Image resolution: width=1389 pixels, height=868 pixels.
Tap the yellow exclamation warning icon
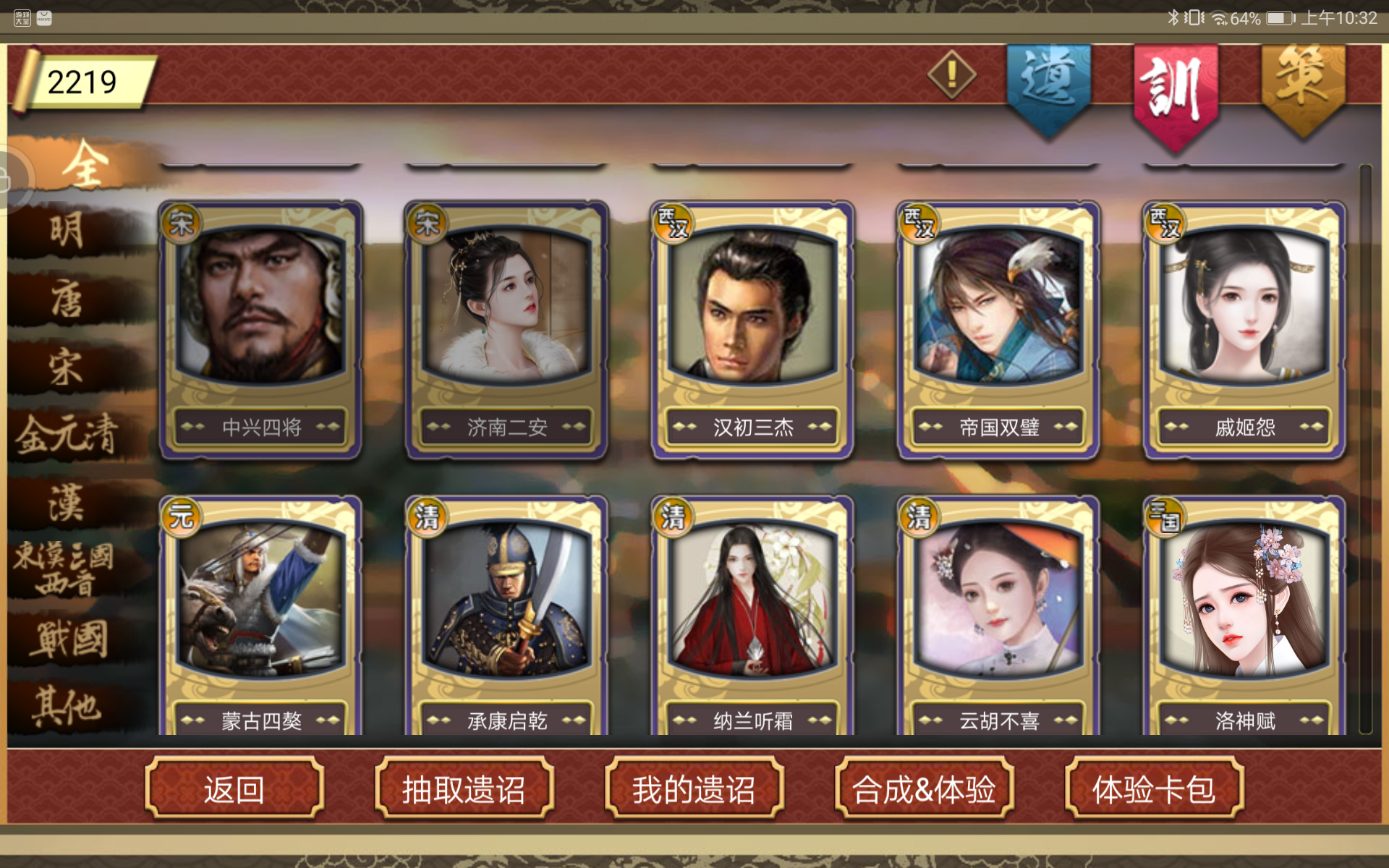951,75
